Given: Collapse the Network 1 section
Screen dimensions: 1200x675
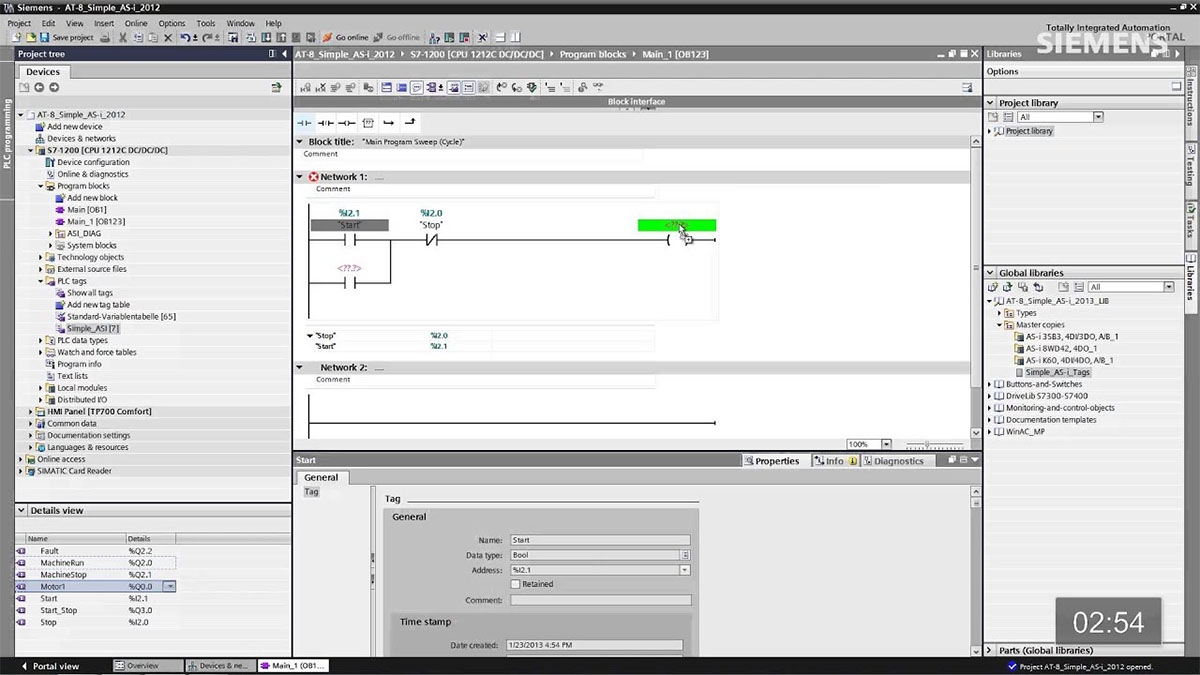Looking at the screenshot, I should (x=300, y=177).
